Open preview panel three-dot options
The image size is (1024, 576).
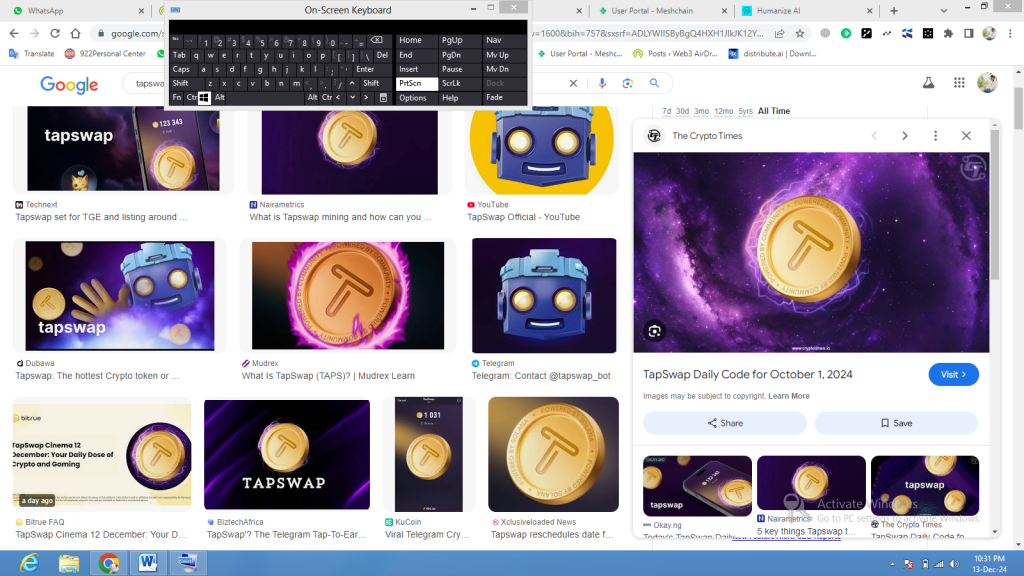[935, 136]
